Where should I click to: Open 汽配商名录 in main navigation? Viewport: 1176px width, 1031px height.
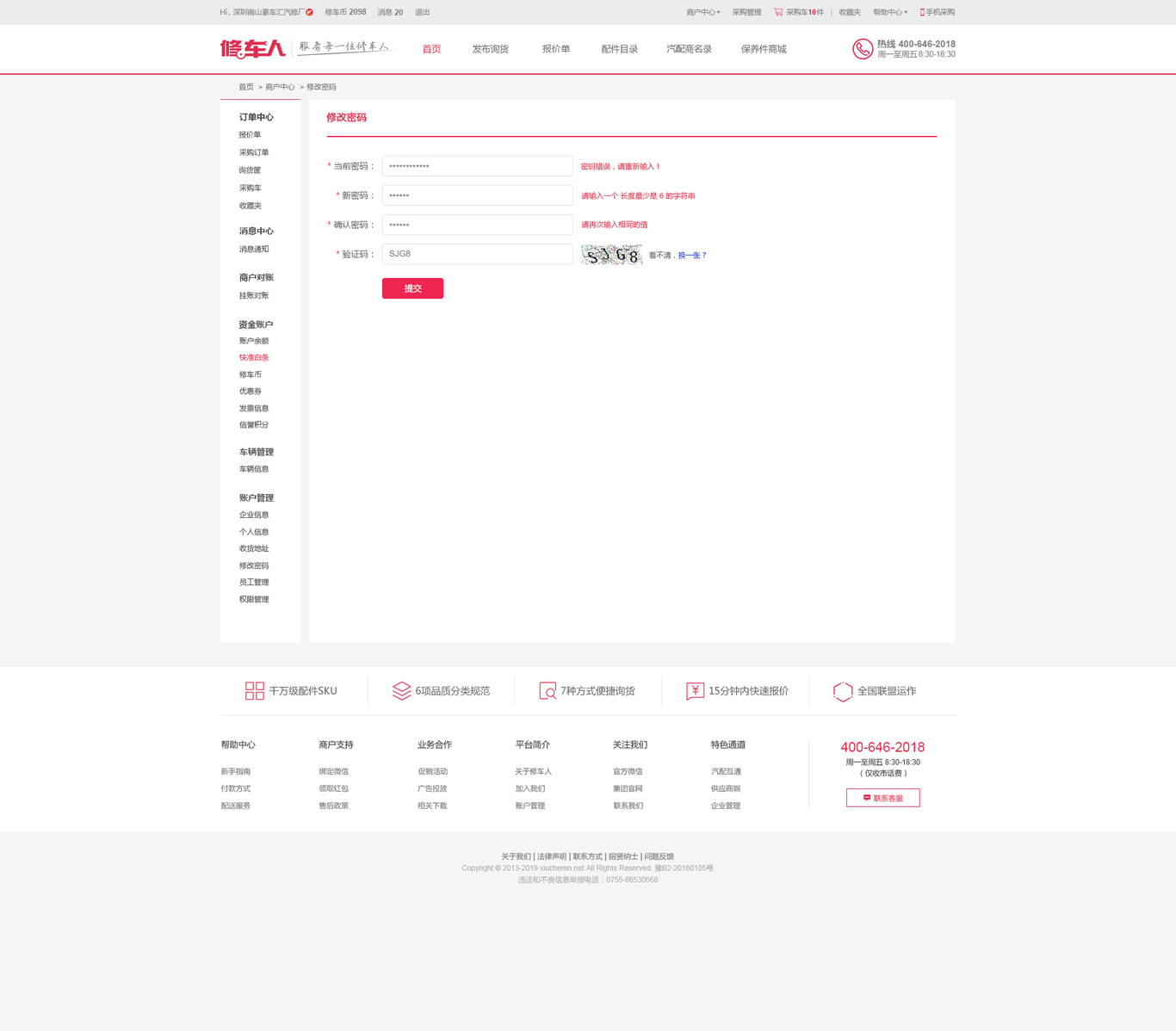(689, 49)
